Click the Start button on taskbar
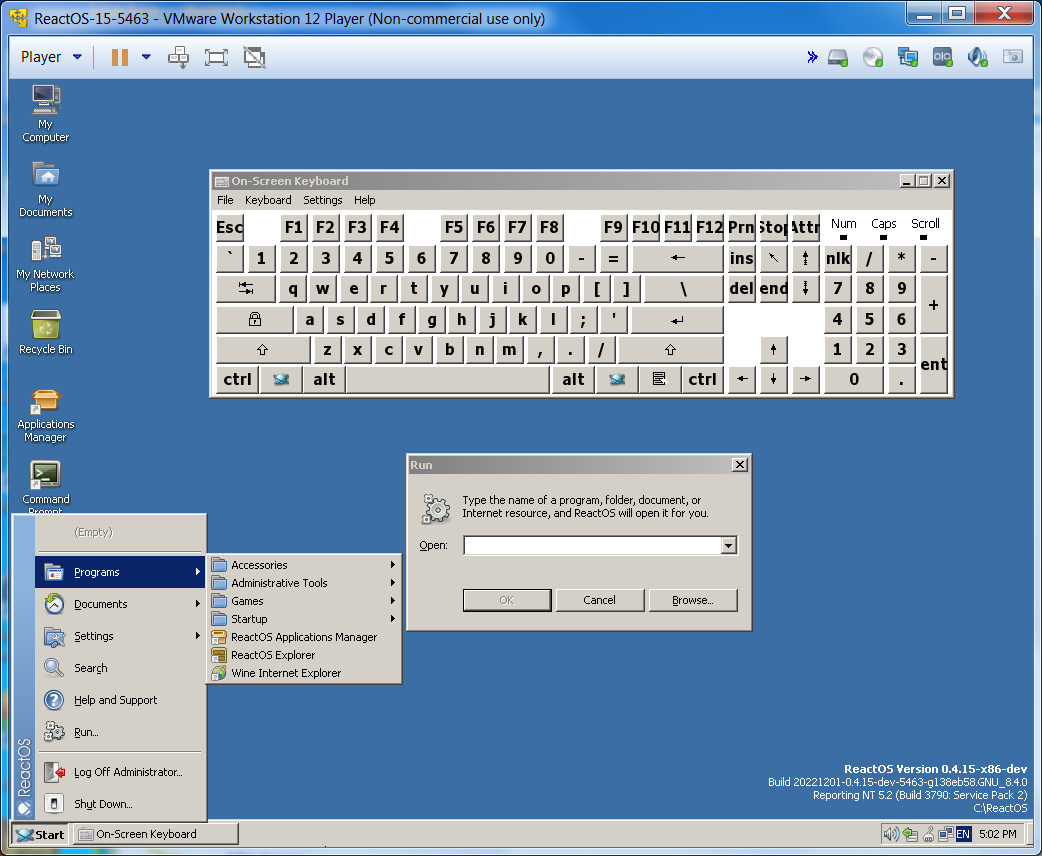The width and height of the screenshot is (1042, 856). pos(41,834)
